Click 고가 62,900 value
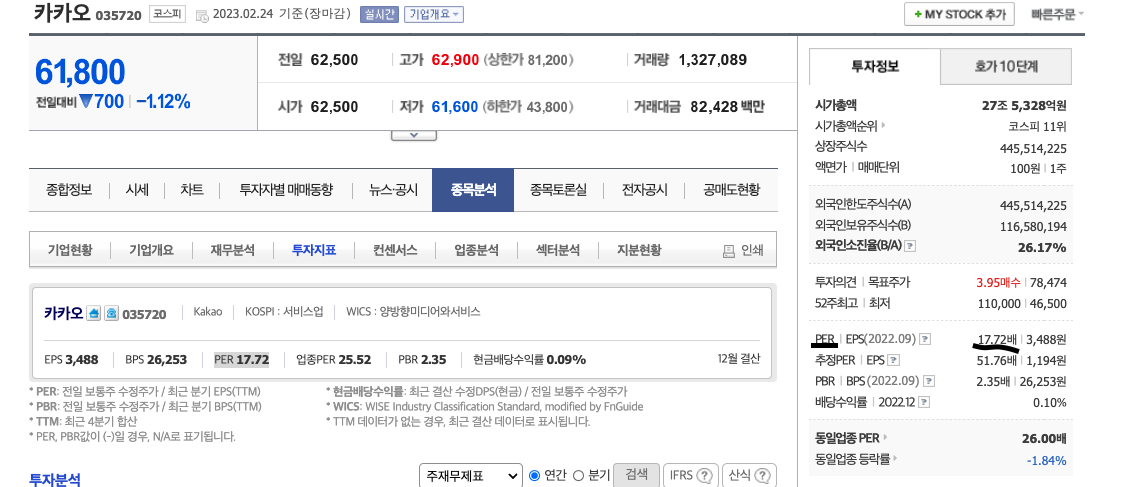The height and width of the screenshot is (487, 1140). [455, 60]
